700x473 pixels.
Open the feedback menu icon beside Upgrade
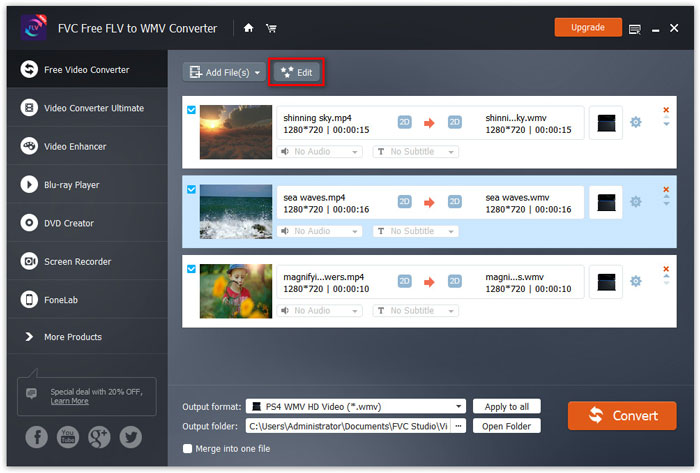(x=634, y=29)
